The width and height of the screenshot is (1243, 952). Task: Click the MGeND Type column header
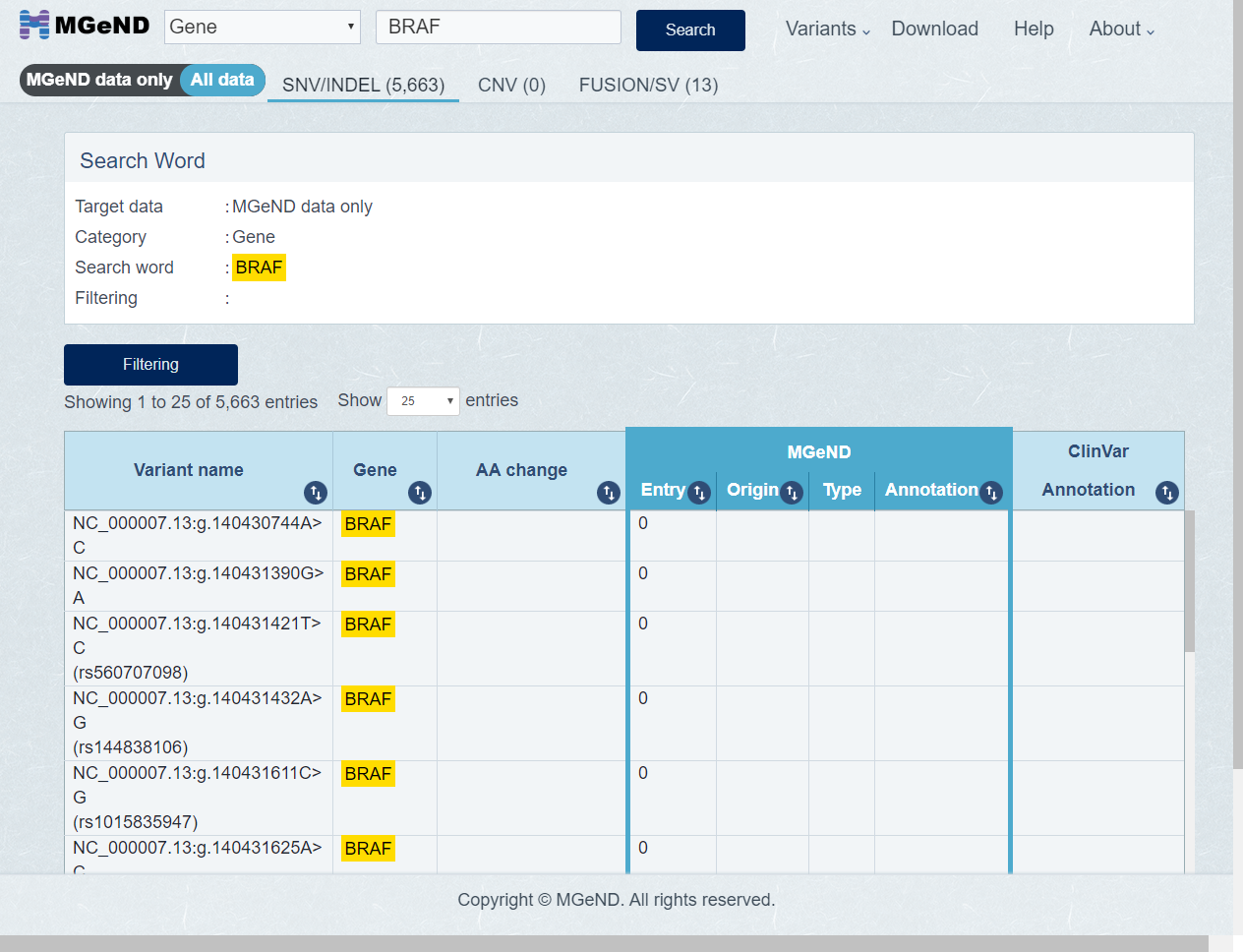click(842, 490)
